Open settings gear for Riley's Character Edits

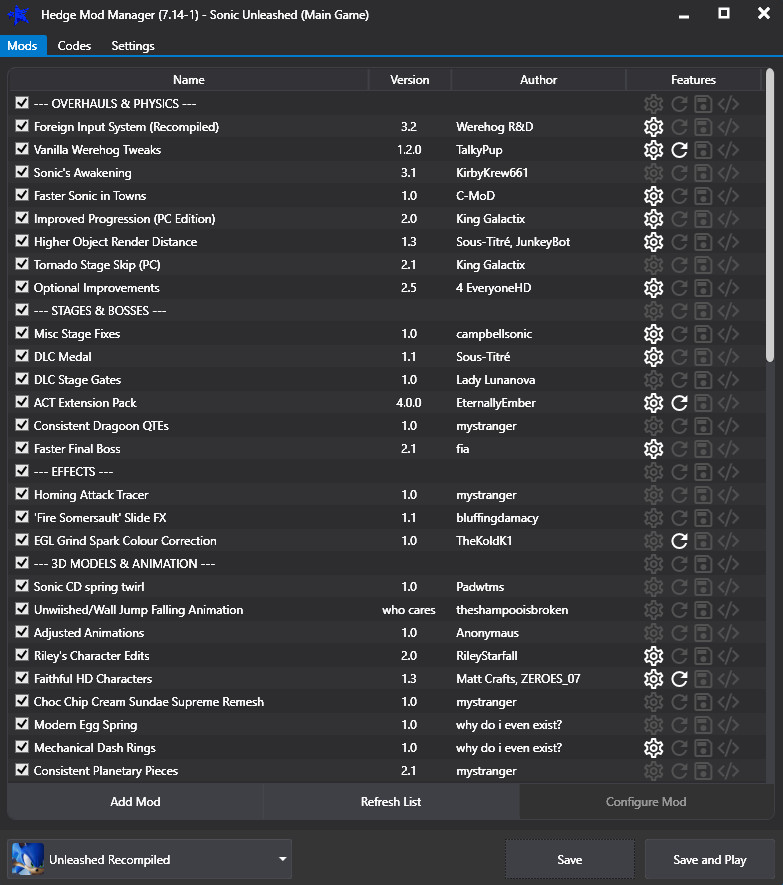point(653,656)
